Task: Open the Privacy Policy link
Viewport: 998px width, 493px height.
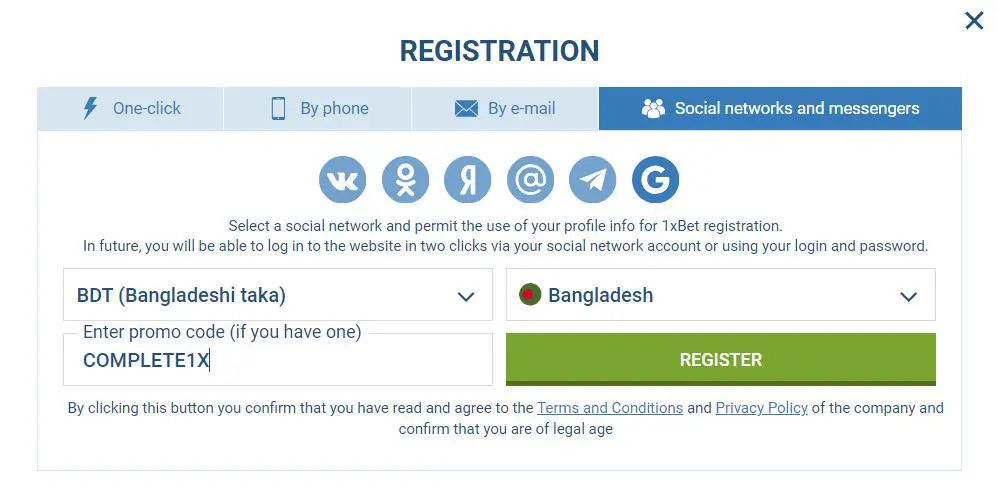Action: [761, 408]
